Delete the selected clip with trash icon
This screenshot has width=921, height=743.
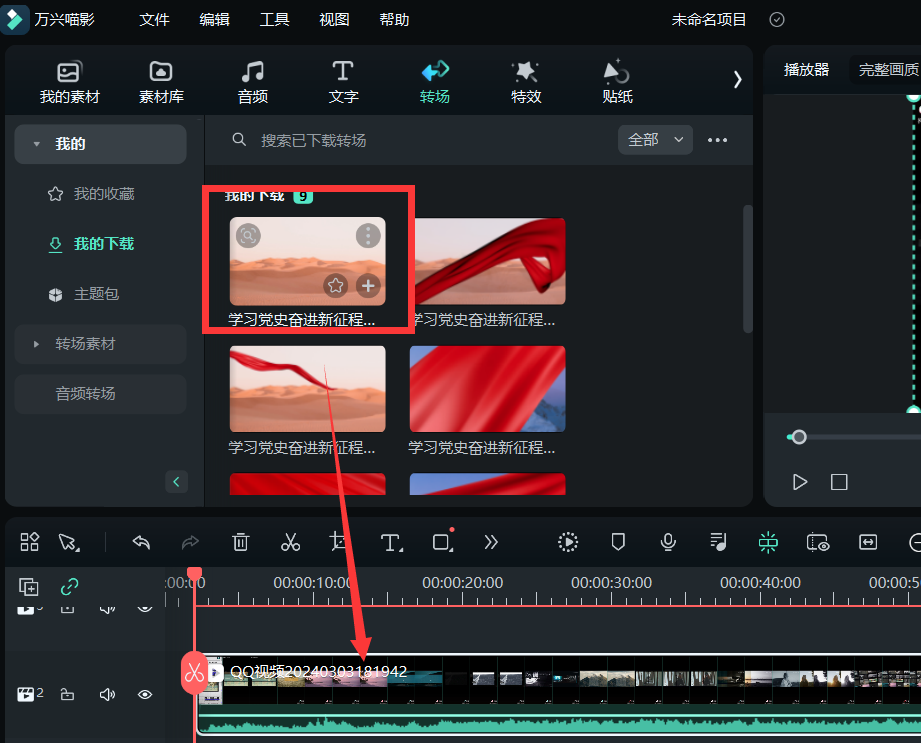tap(240, 542)
